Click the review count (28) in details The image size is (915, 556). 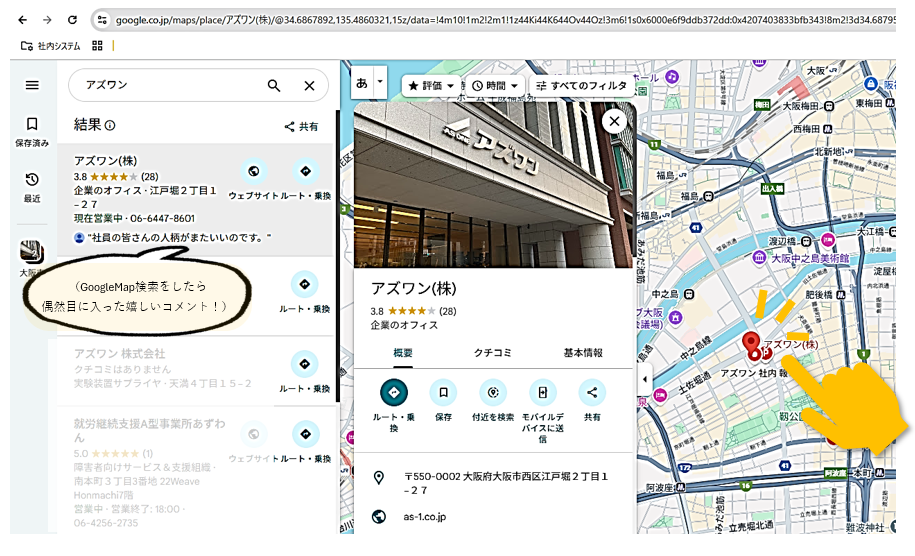click(x=448, y=311)
